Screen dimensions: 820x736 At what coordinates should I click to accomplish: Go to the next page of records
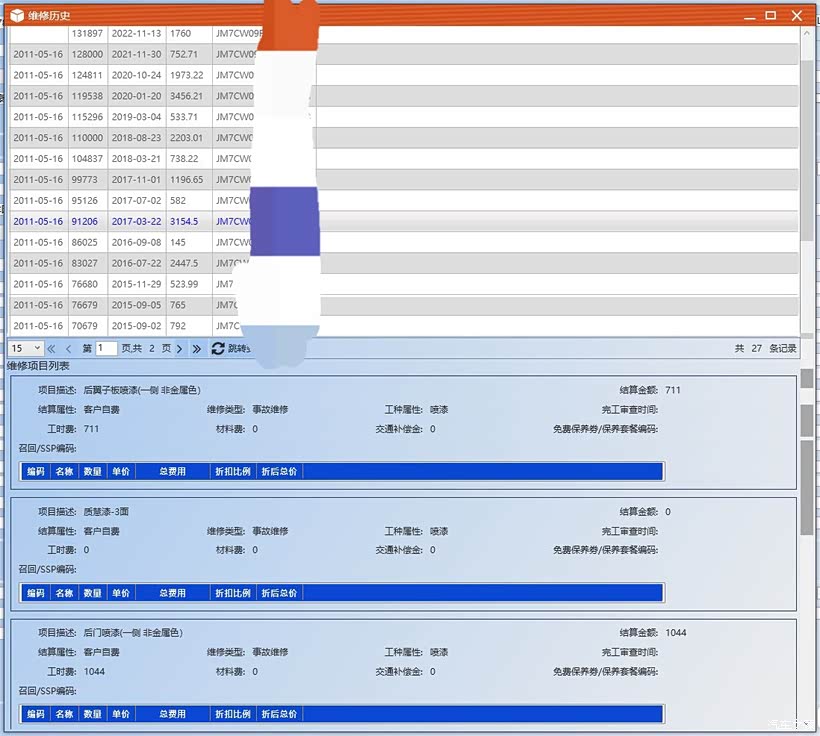[x=179, y=349]
